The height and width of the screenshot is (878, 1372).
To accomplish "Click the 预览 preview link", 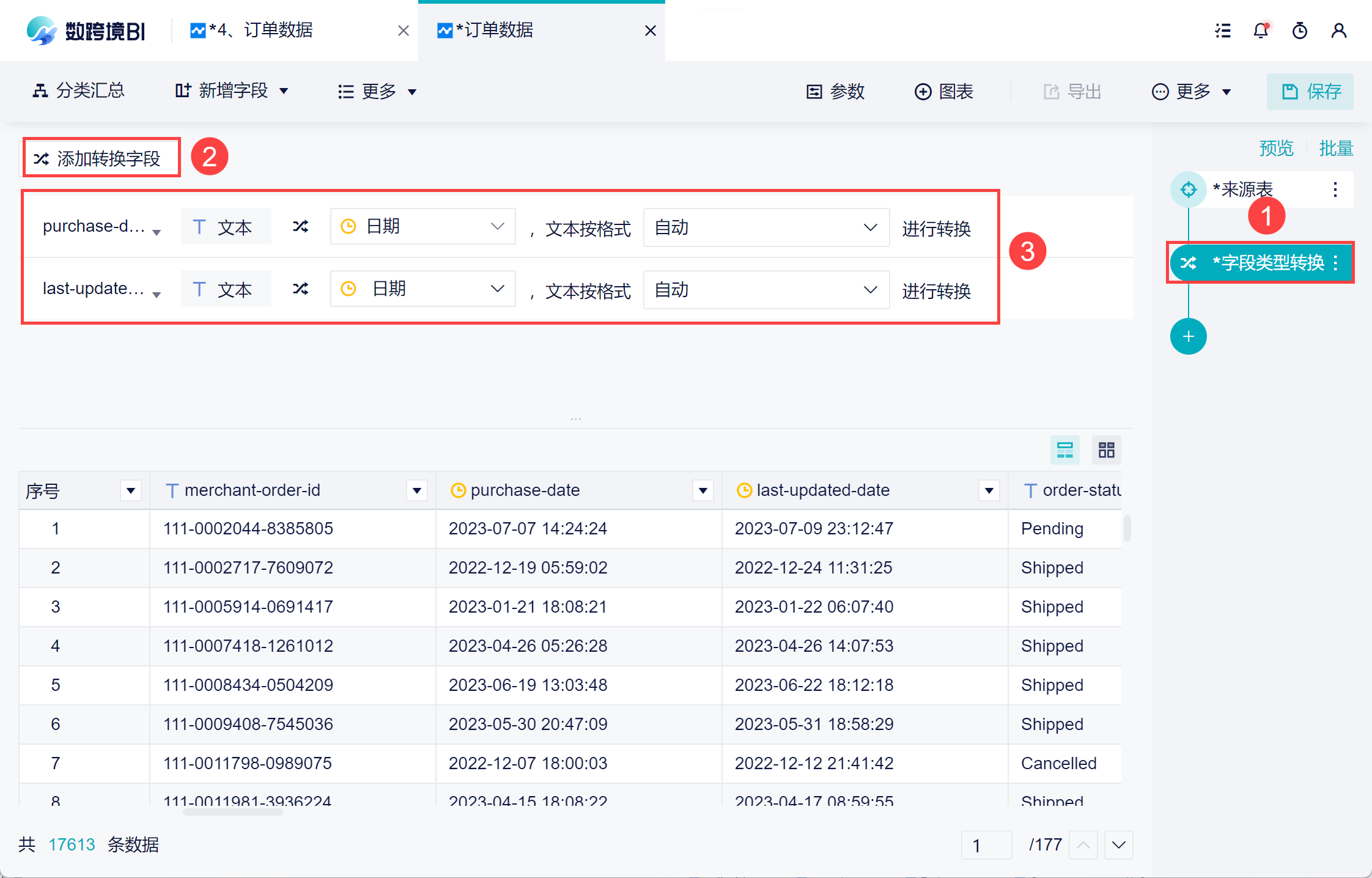I will 1276,149.
